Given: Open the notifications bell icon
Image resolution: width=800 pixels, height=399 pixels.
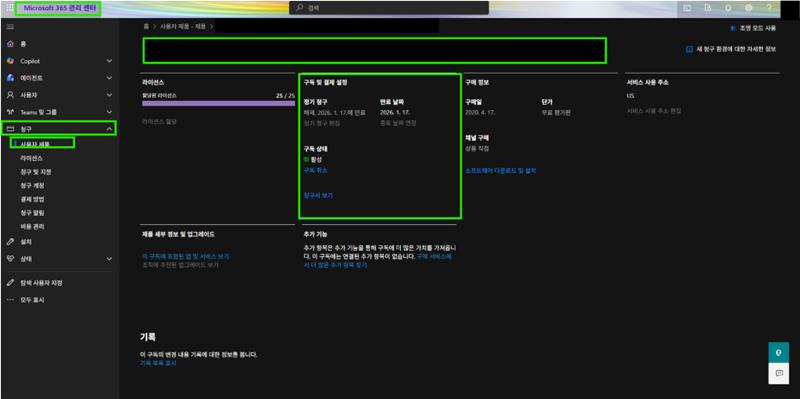Looking at the screenshot, I should tap(728, 8).
